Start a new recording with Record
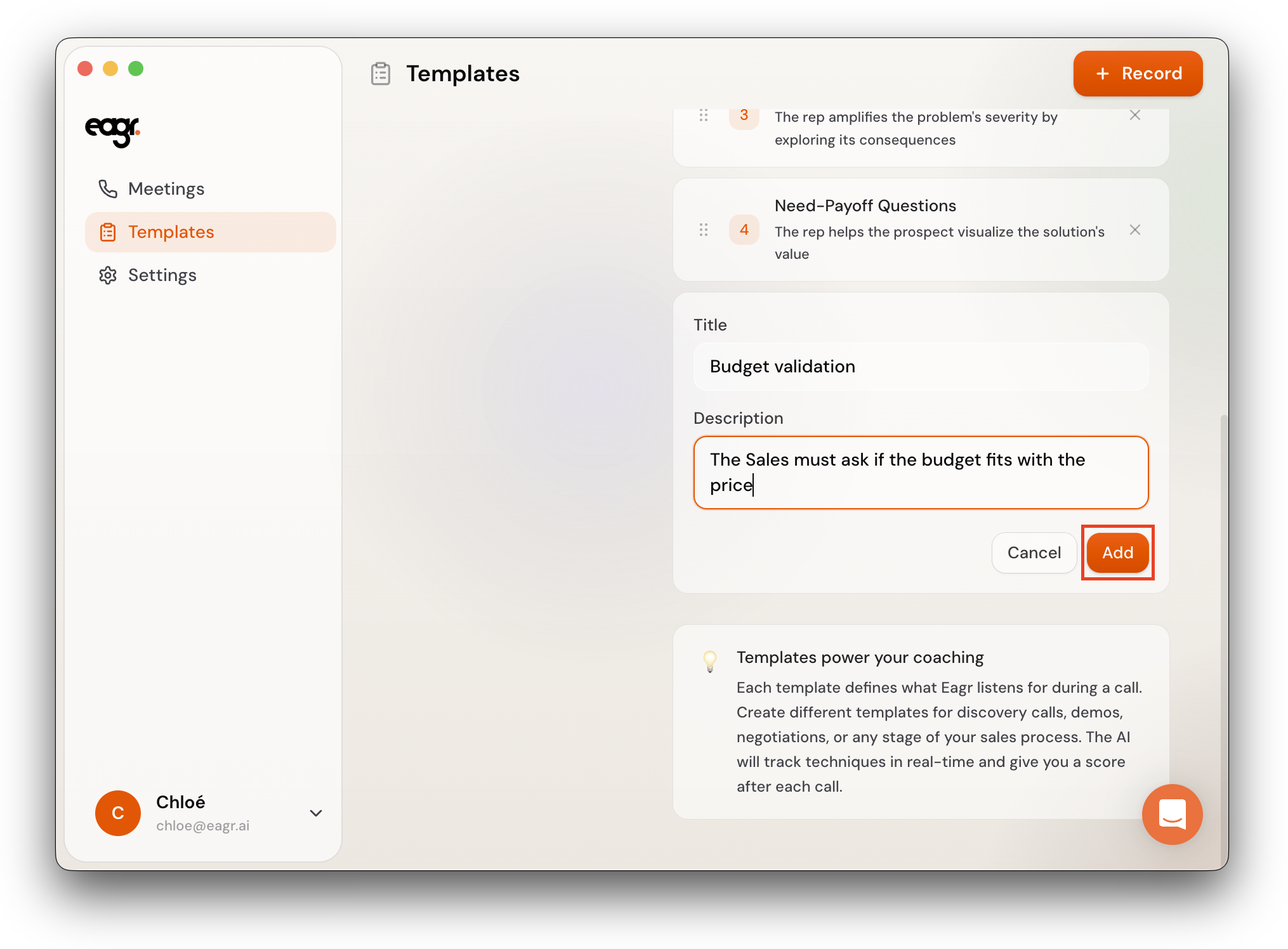The width and height of the screenshot is (1288, 949). coord(1137,74)
